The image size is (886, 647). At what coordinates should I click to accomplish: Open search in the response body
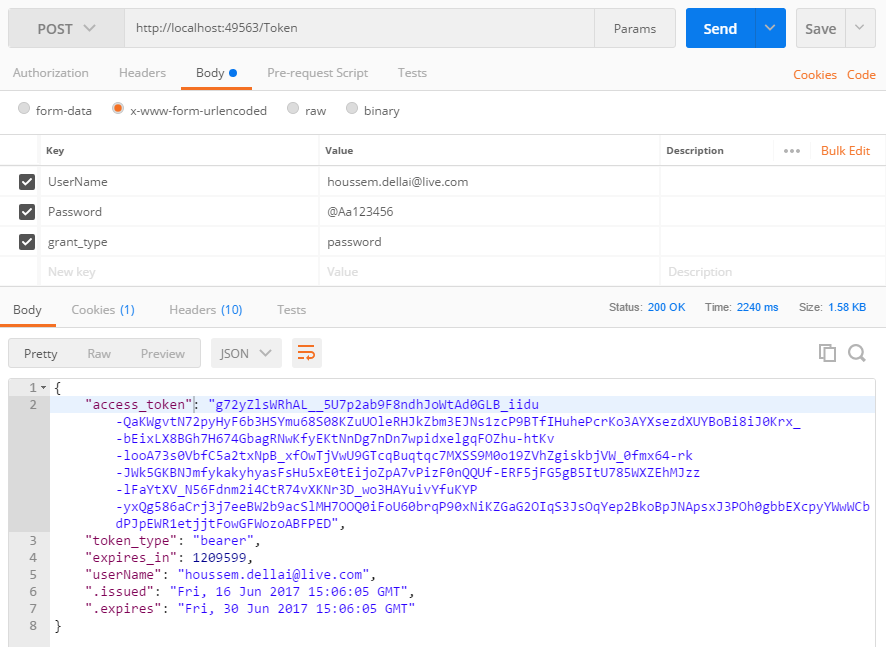click(x=857, y=353)
